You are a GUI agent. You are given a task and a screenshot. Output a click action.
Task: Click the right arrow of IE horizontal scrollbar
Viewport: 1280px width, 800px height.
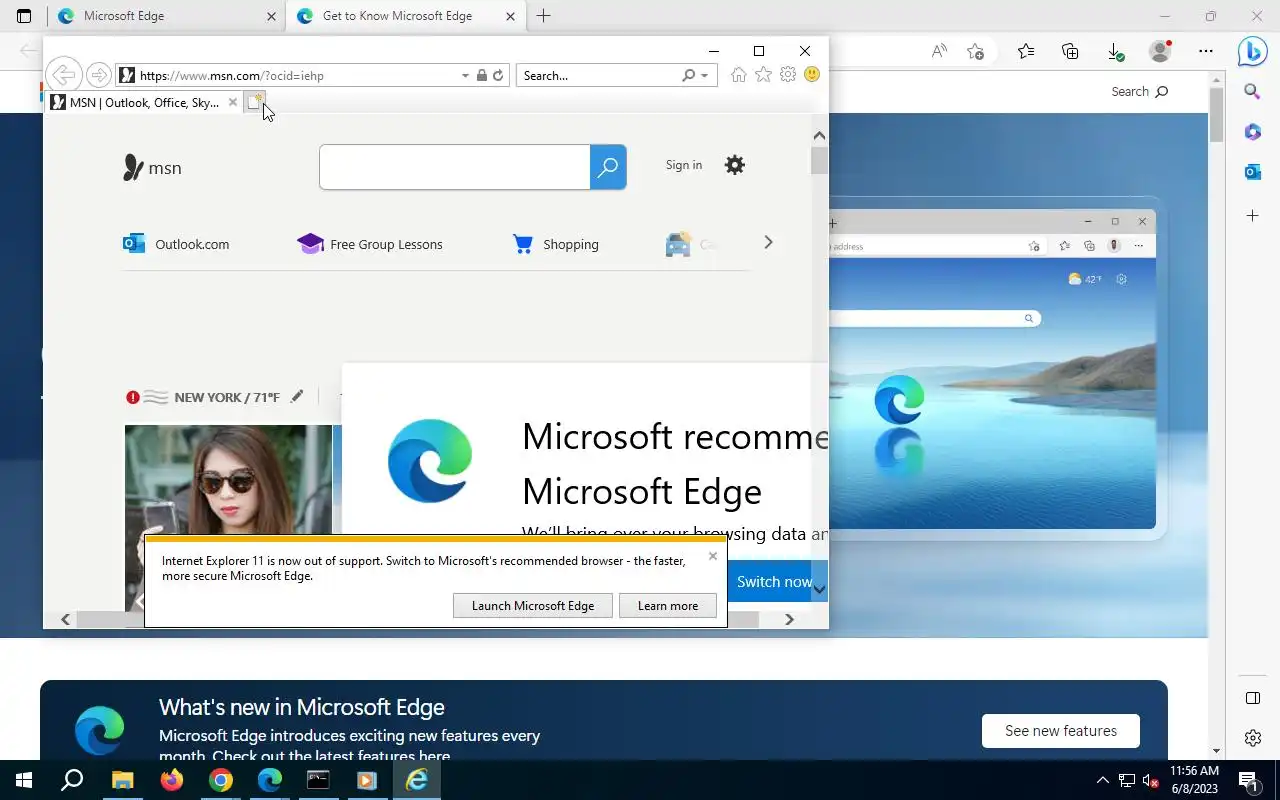(x=789, y=620)
